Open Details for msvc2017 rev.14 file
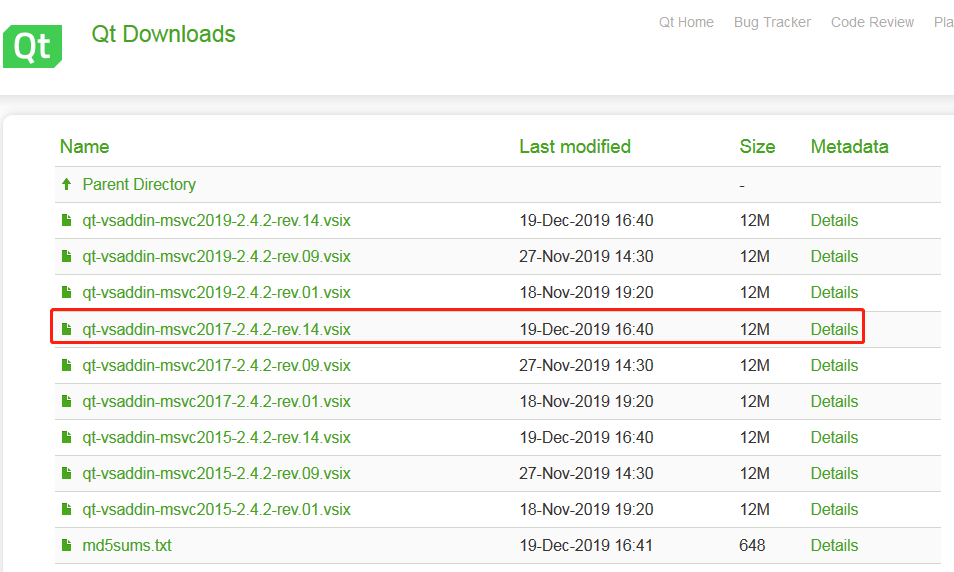Screen dimensions: 954x572 [834, 329]
